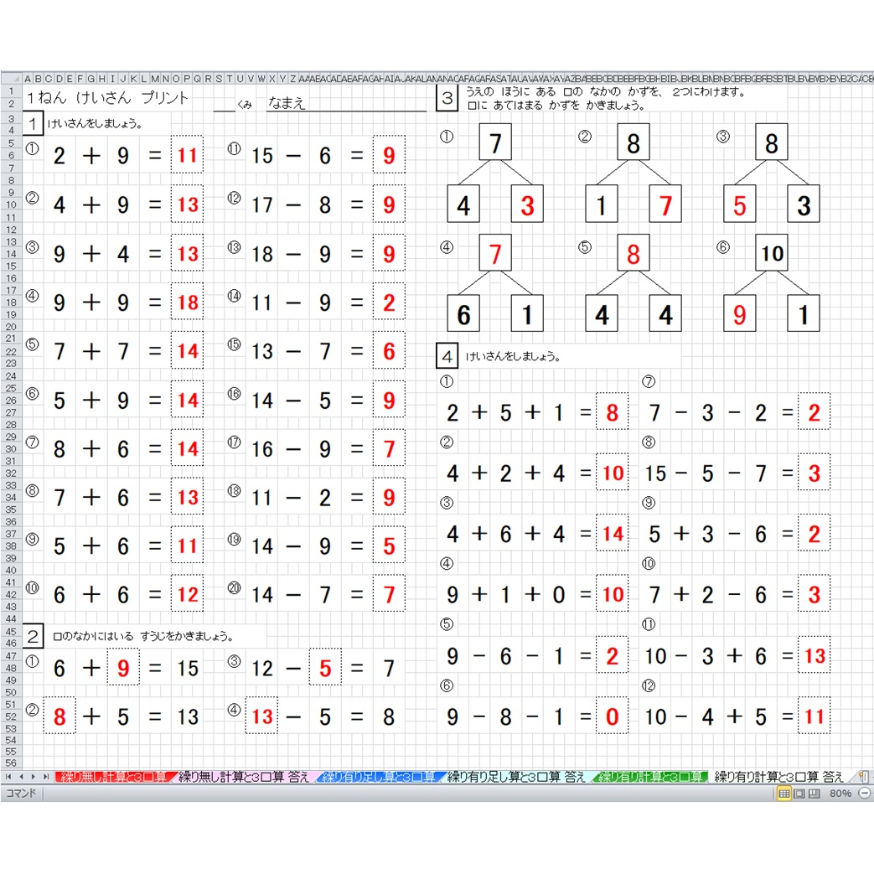874x874 pixels.
Task: Select the コマンド status bar label
Action: coord(21,793)
